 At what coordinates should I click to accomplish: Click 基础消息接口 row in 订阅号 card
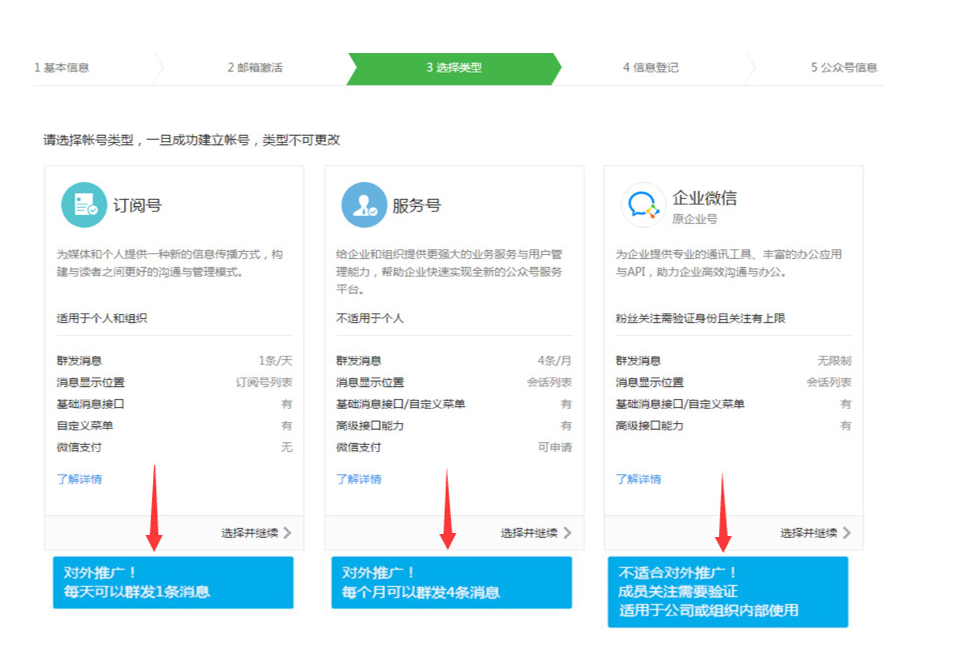coord(174,404)
